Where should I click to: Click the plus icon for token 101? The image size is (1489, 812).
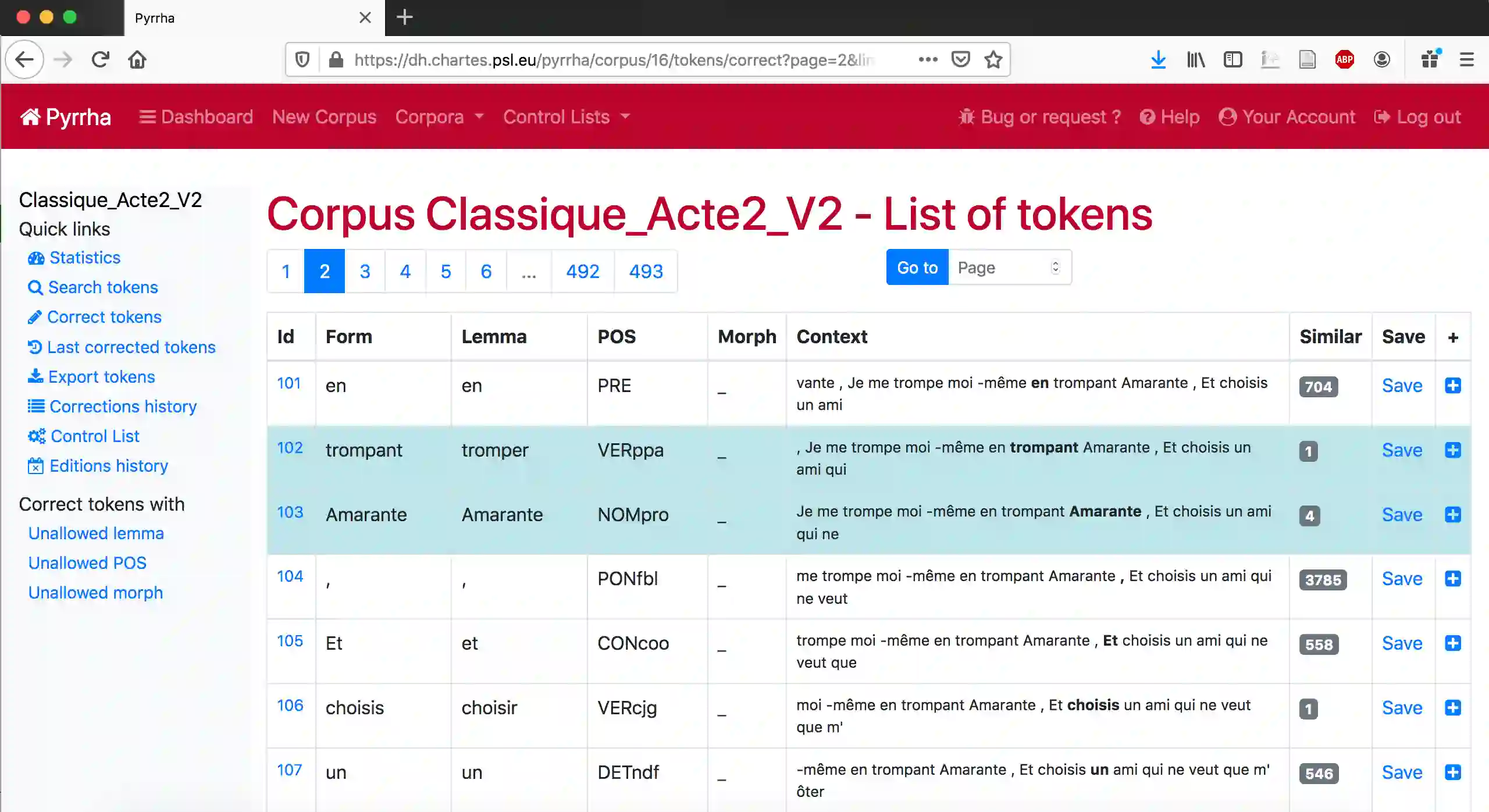click(x=1452, y=386)
